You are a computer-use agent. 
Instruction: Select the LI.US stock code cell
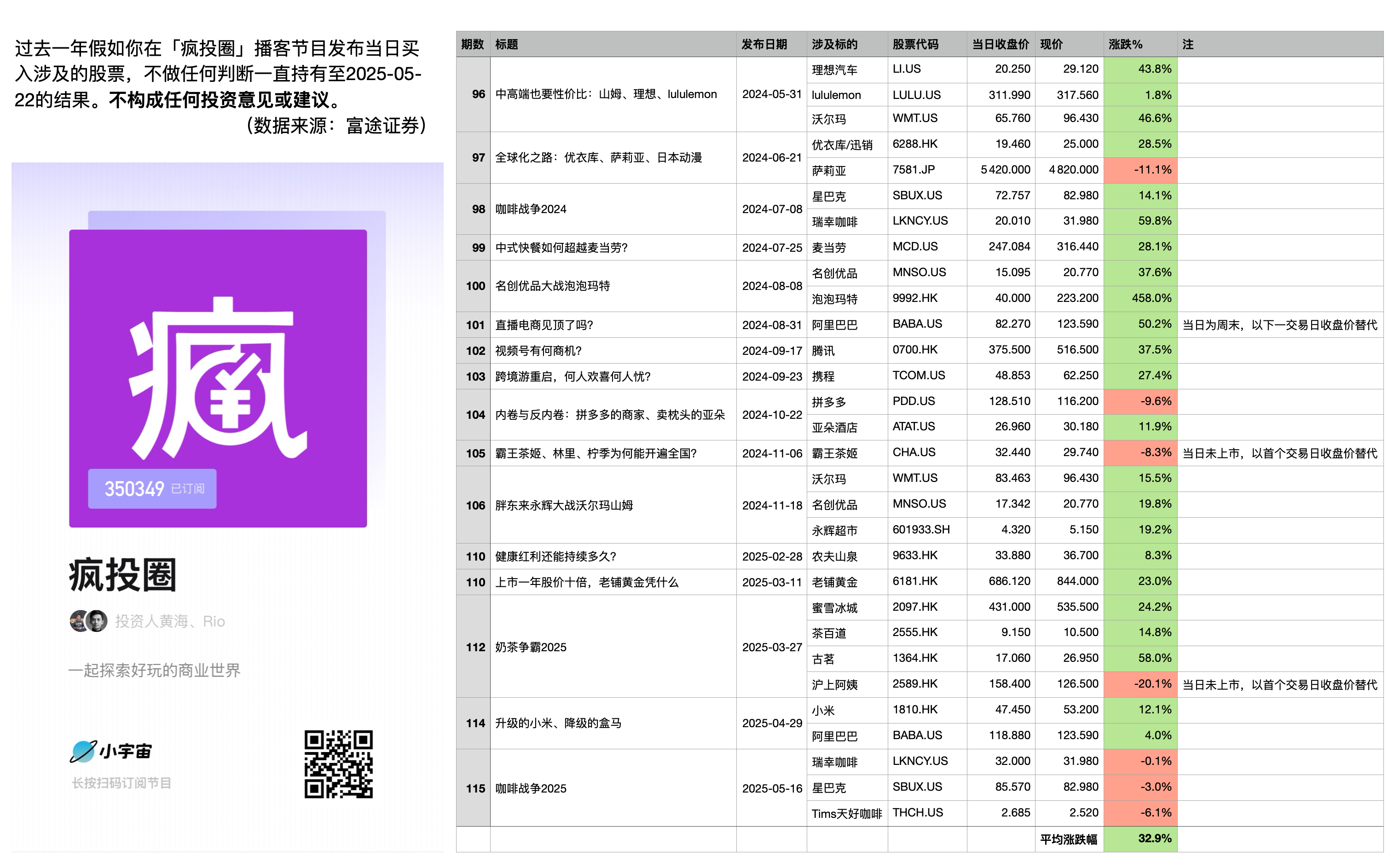point(927,69)
